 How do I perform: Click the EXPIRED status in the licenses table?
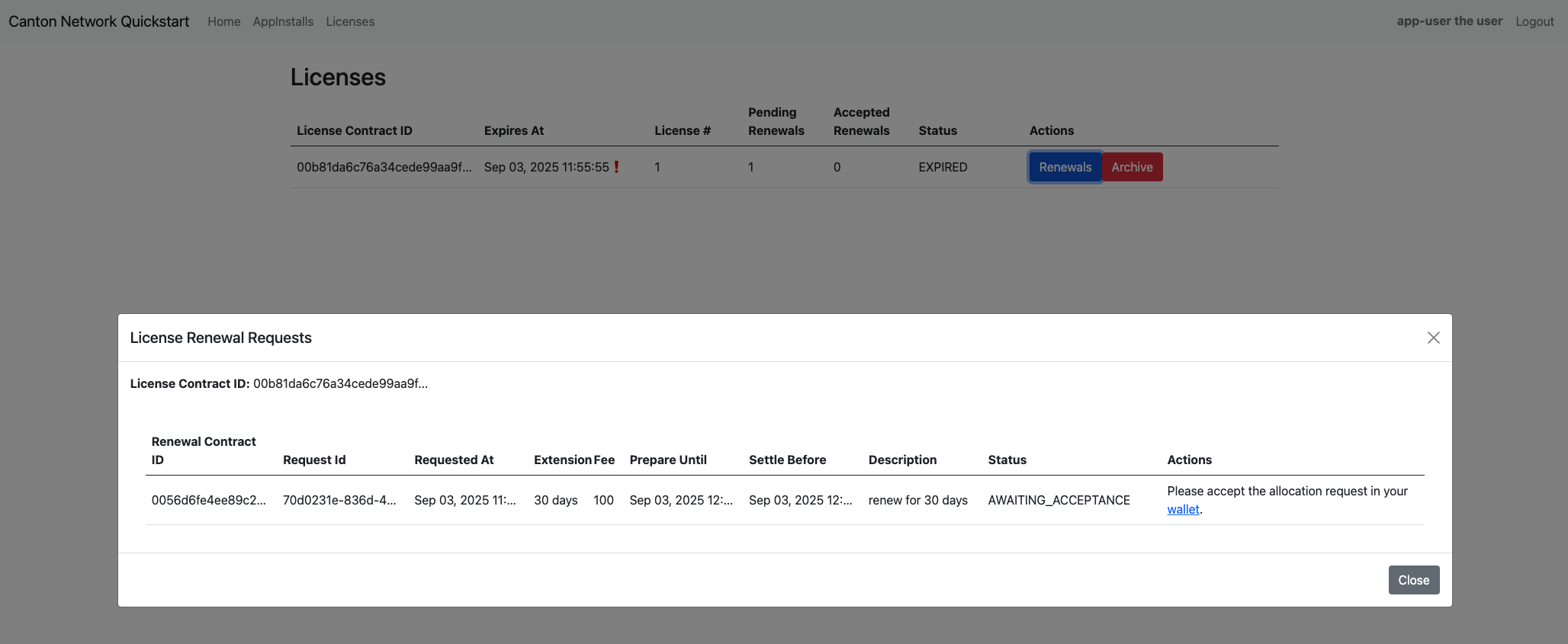943,167
